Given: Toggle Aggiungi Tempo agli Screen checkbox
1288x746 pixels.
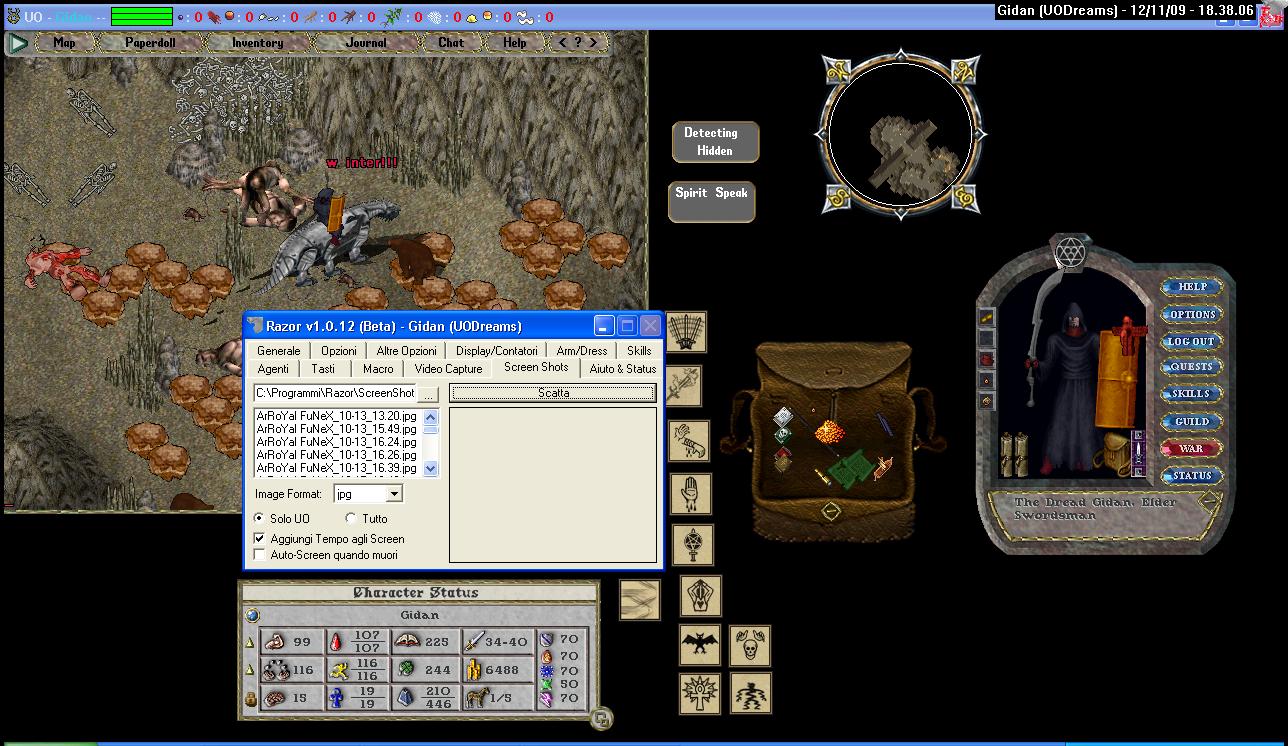Looking at the screenshot, I should pyautogui.click(x=259, y=539).
